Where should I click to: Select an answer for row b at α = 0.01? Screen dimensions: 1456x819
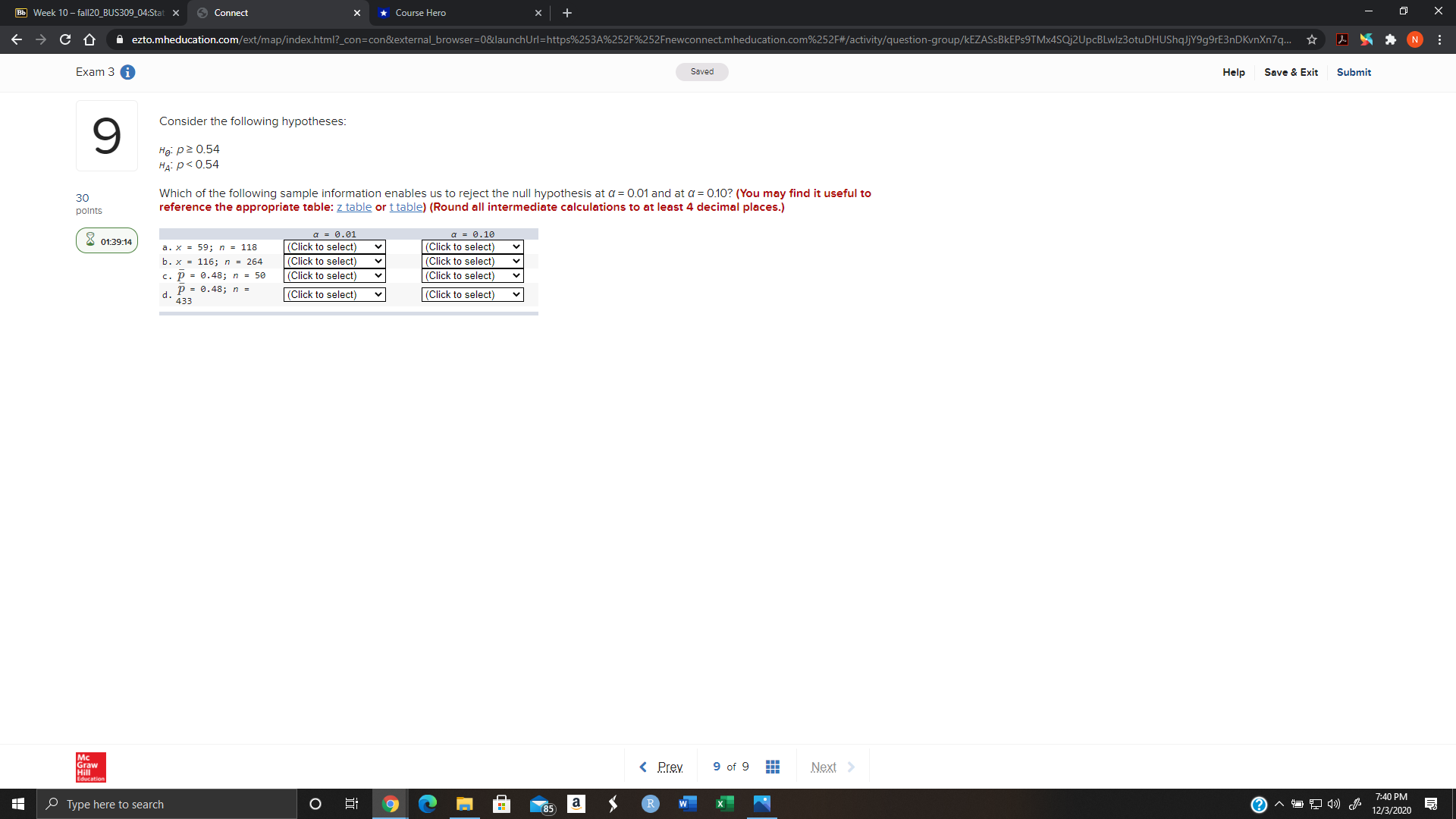pos(334,261)
